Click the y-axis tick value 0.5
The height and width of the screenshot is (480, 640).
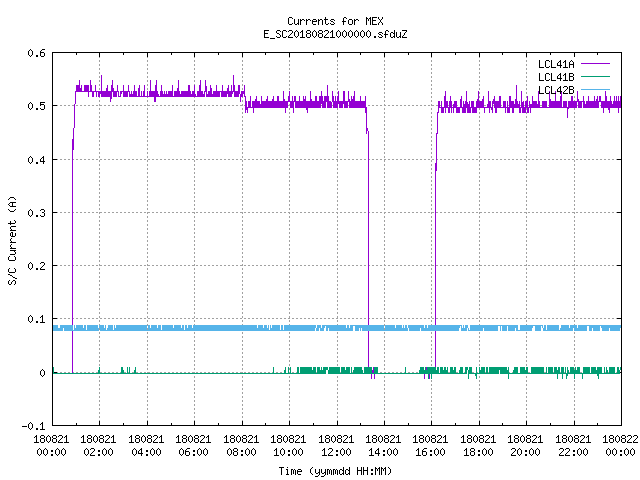[36, 106]
